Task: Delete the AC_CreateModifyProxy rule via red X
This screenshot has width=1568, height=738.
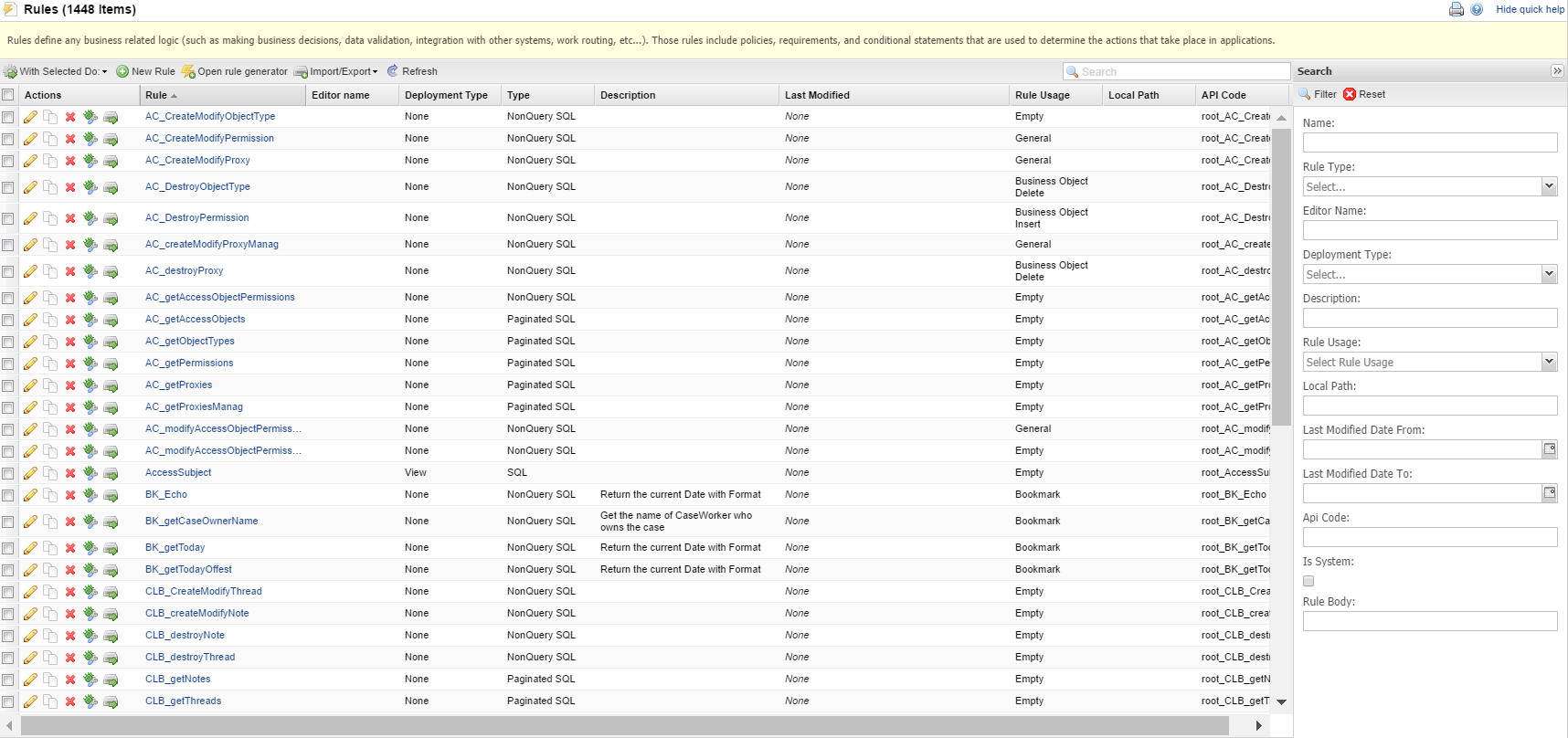Action: click(x=70, y=161)
